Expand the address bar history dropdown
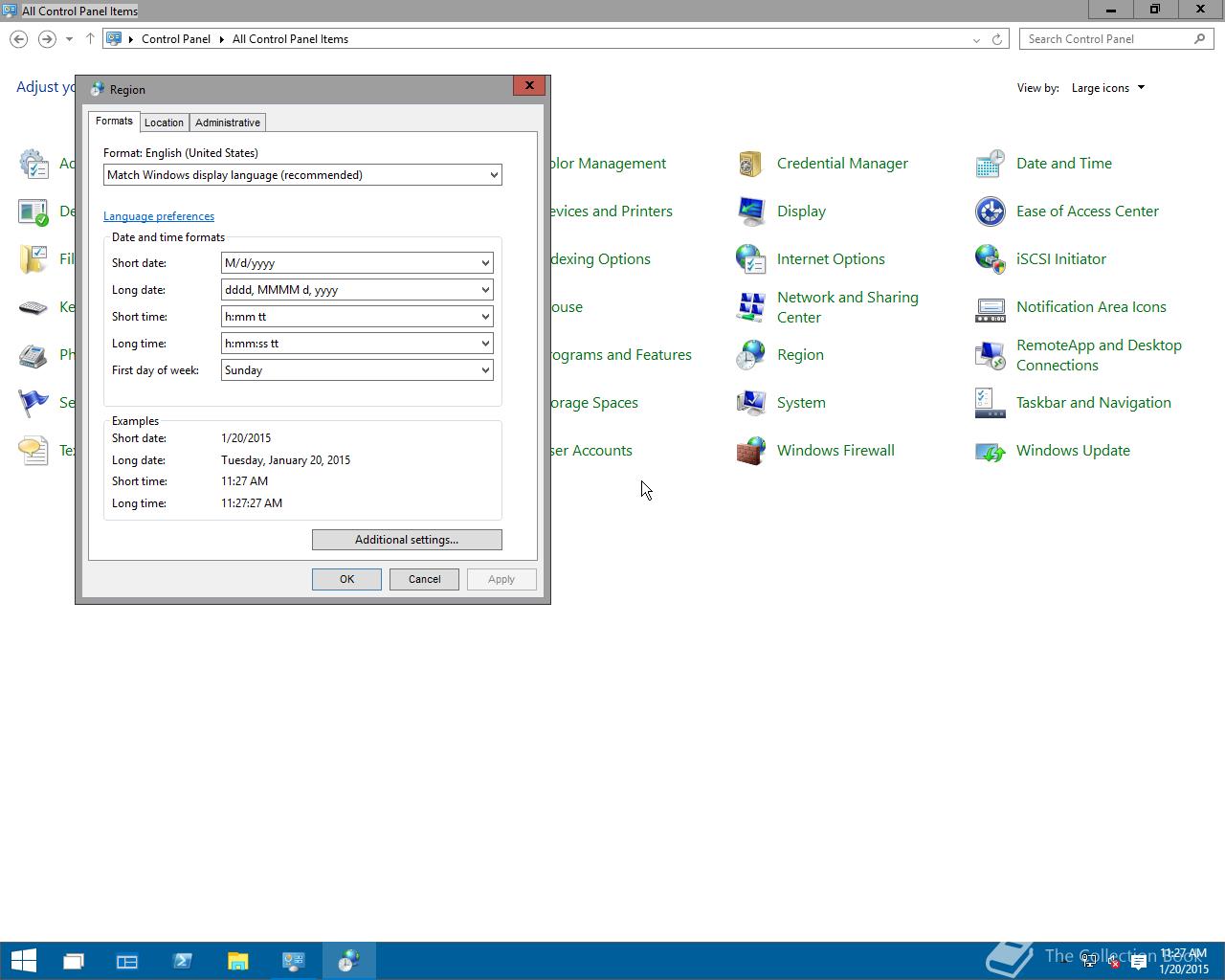The width and height of the screenshot is (1225, 980). click(976, 39)
